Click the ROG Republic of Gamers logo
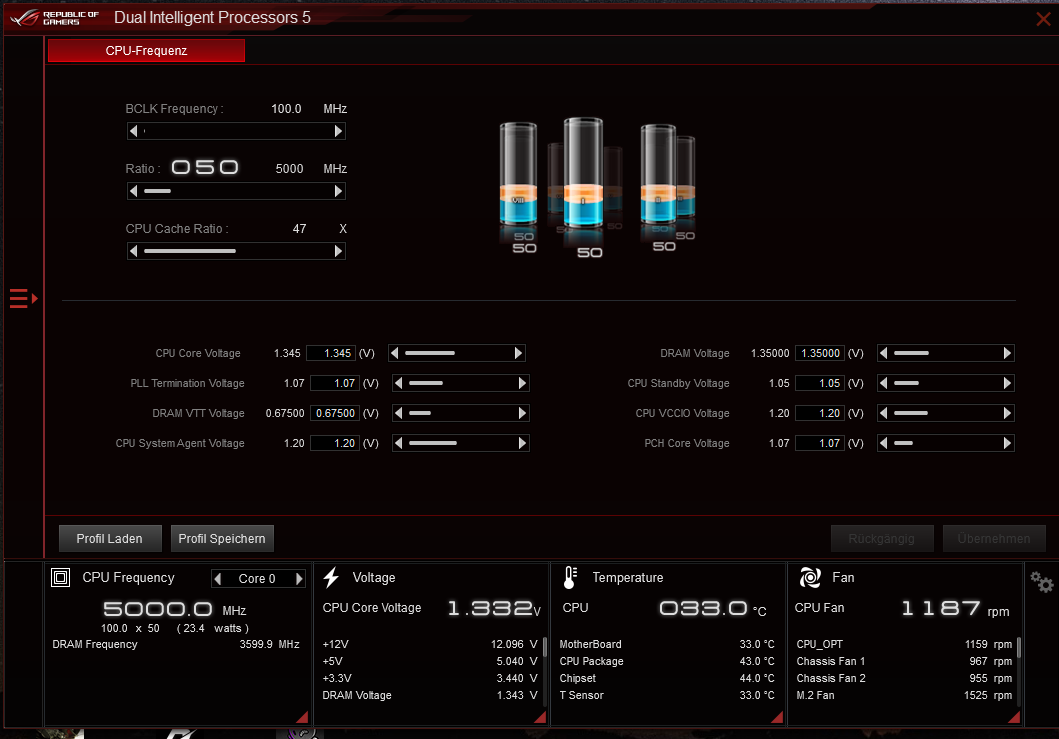This screenshot has height=739, width=1059. 54,18
